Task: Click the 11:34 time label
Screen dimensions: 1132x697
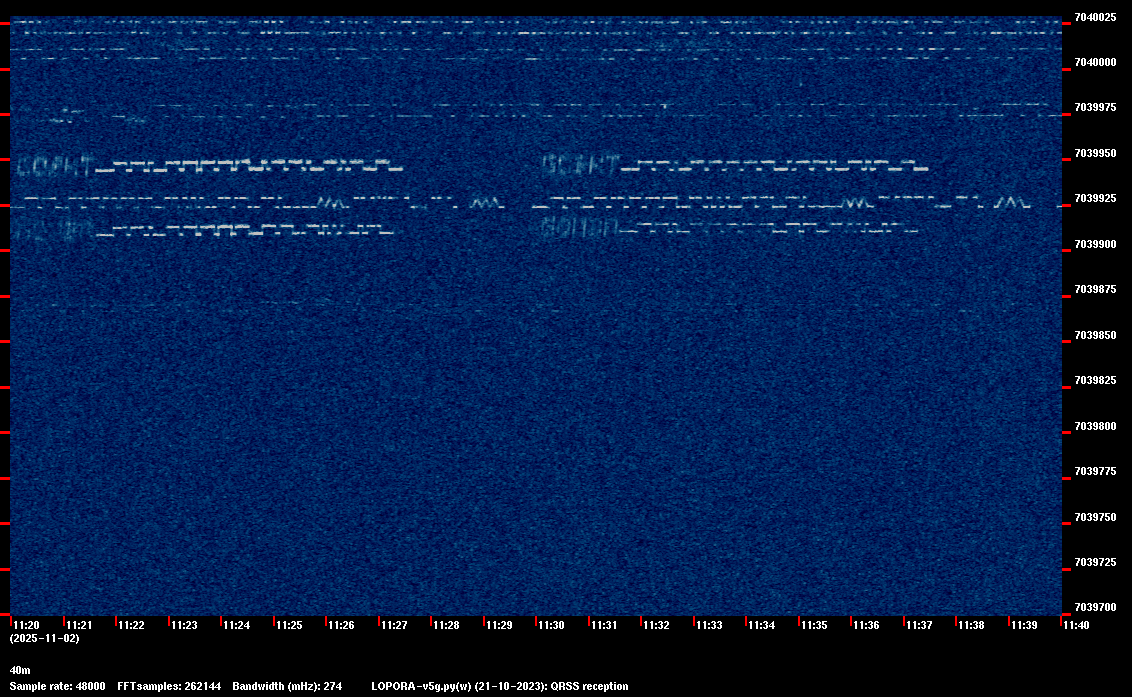Action: click(762, 625)
